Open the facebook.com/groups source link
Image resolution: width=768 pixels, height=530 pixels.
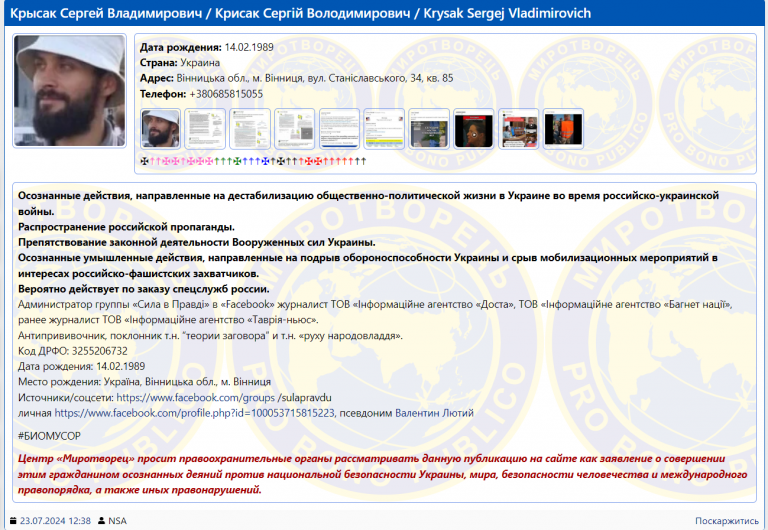click(x=195, y=398)
